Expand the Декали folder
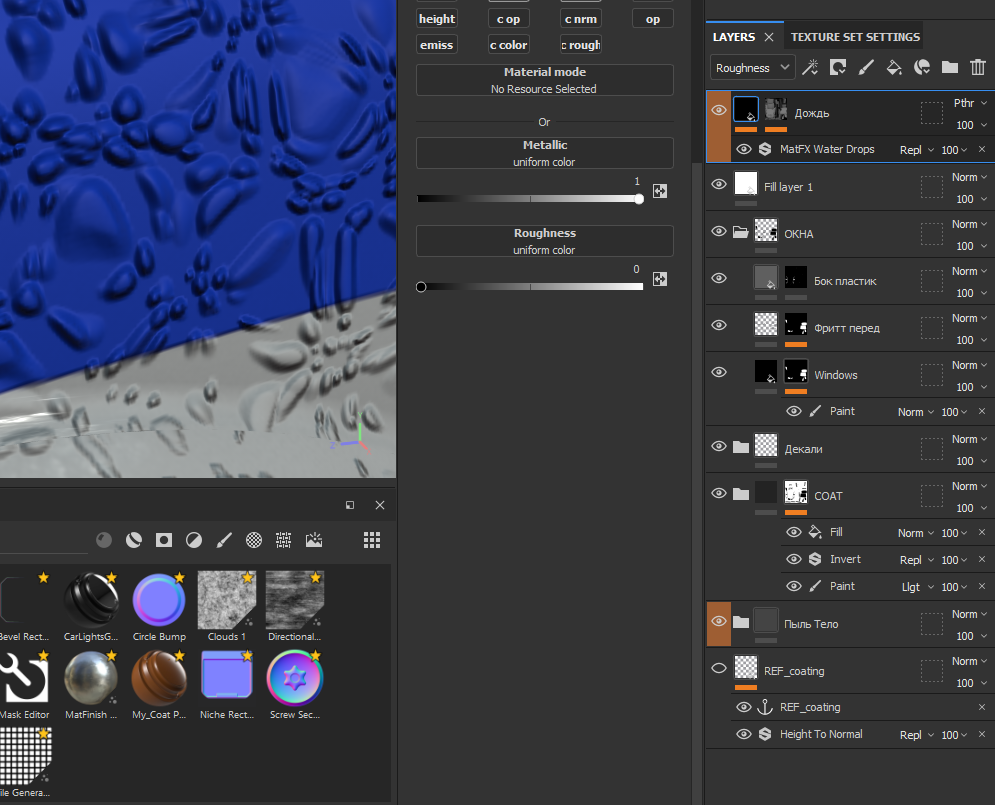 coord(741,447)
